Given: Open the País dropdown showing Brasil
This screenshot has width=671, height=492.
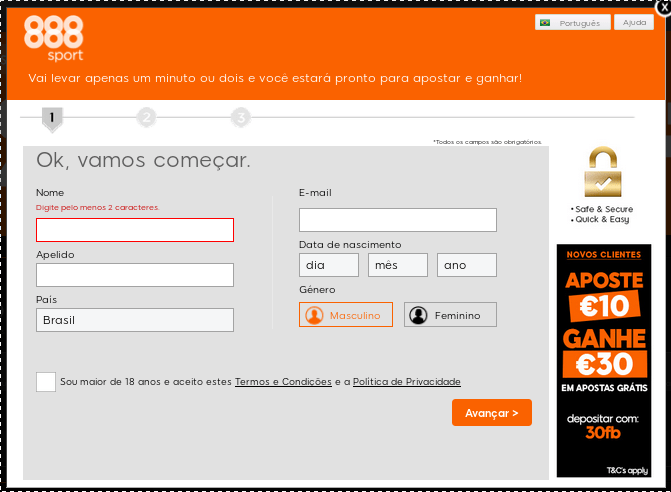Looking at the screenshot, I should [135, 320].
